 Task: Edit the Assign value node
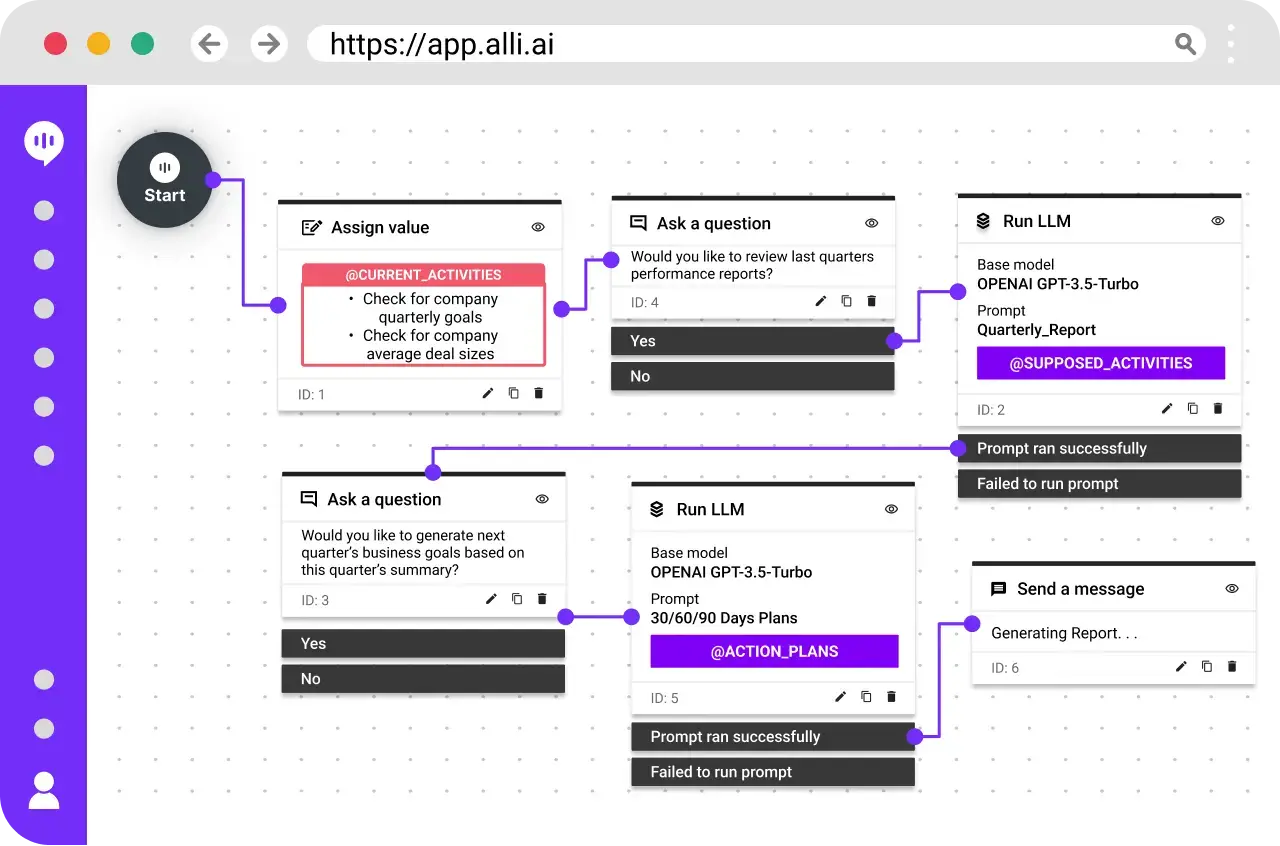pos(487,393)
